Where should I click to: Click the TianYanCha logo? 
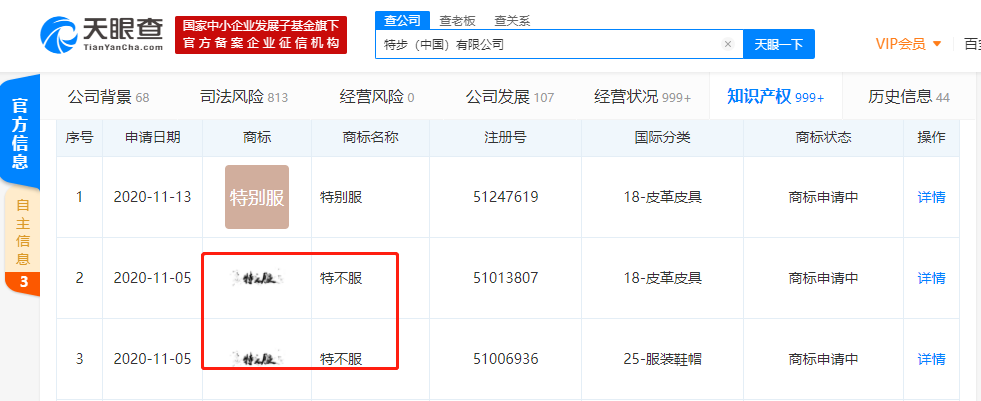[x=101, y=34]
